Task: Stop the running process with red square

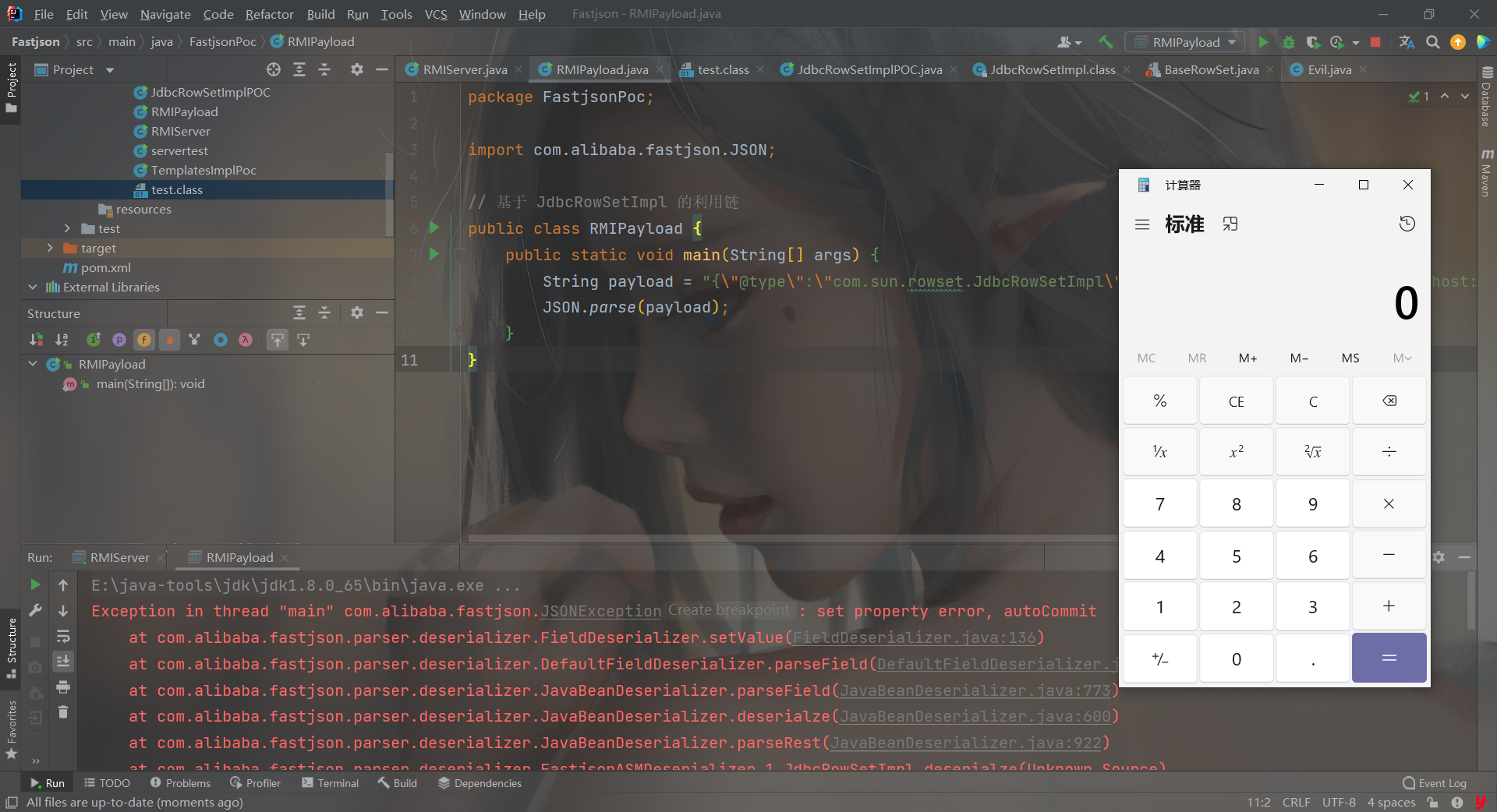Action: coord(1375,42)
